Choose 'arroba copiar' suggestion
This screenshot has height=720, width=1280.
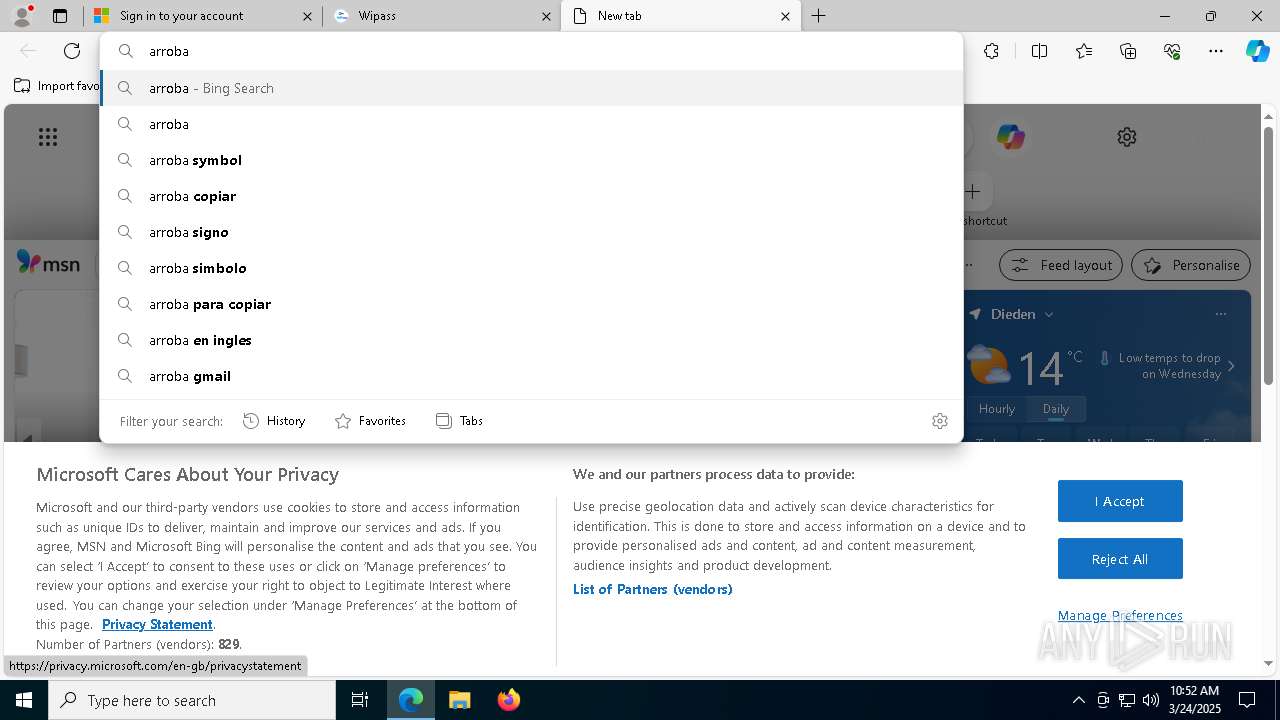(x=531, y=196)
